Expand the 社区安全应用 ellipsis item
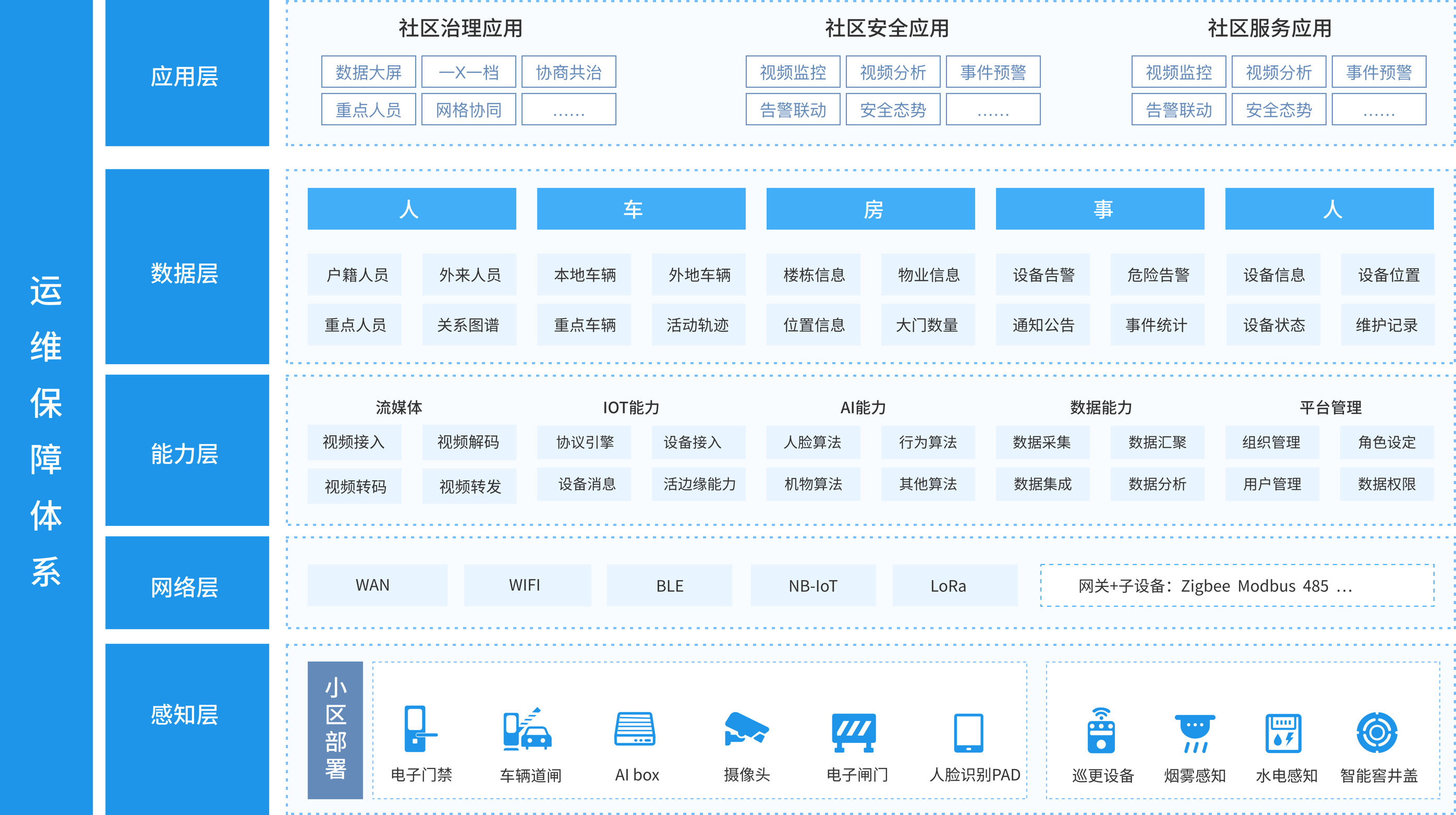1456x815 pixels. [x=992, y=109]
